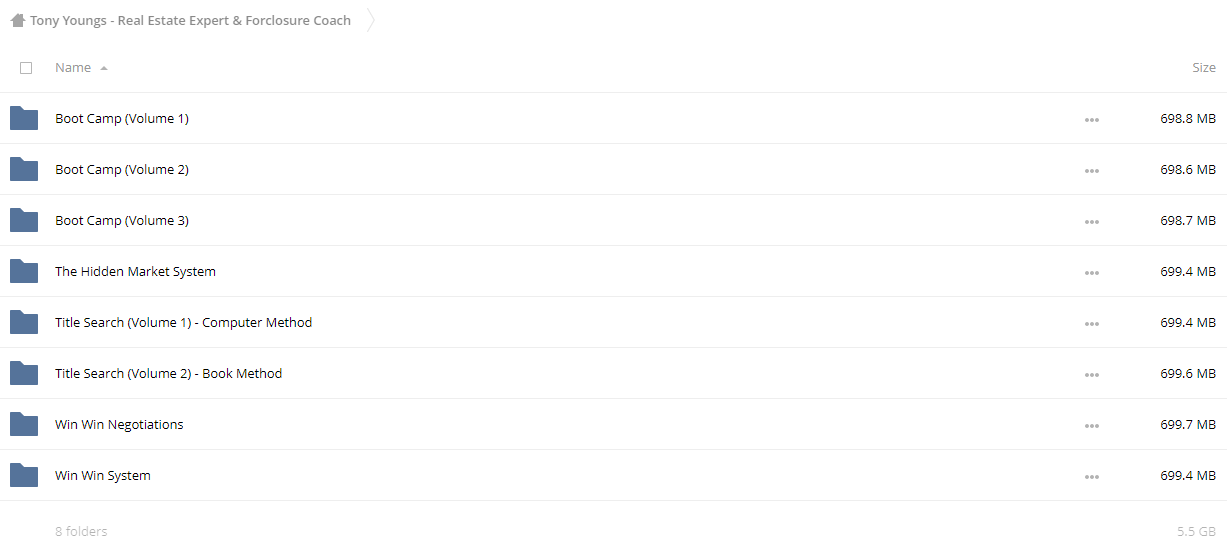Open more options for Boot Camp (Volume 2)
This screenshot has width=1227, height=547.
(1092, 171)
